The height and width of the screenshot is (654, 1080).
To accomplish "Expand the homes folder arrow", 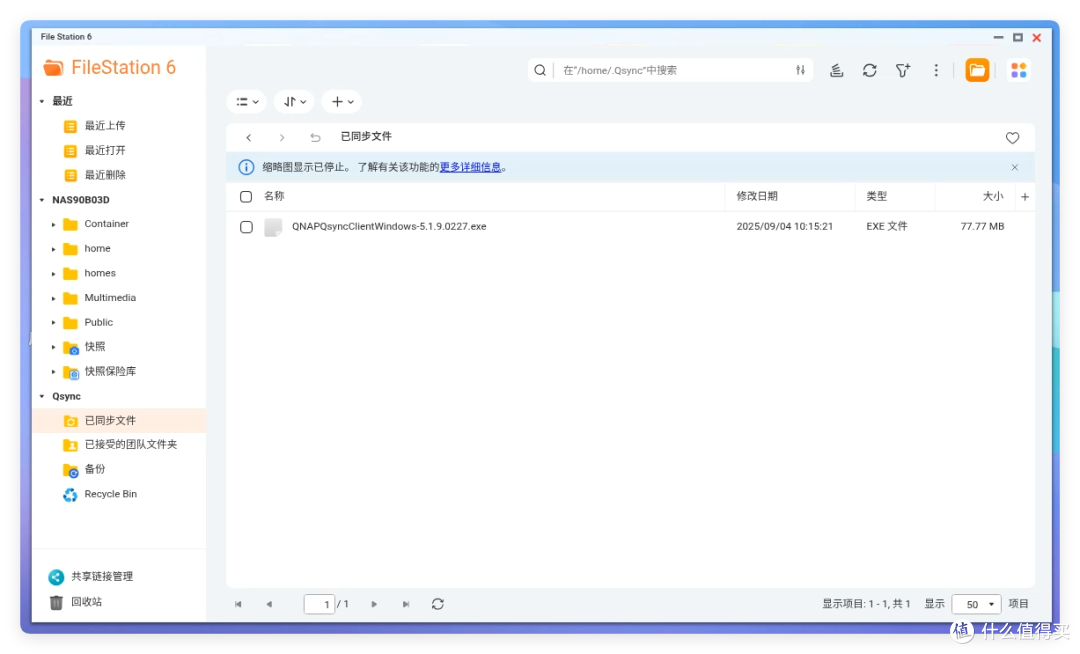I will coord(54,274).
